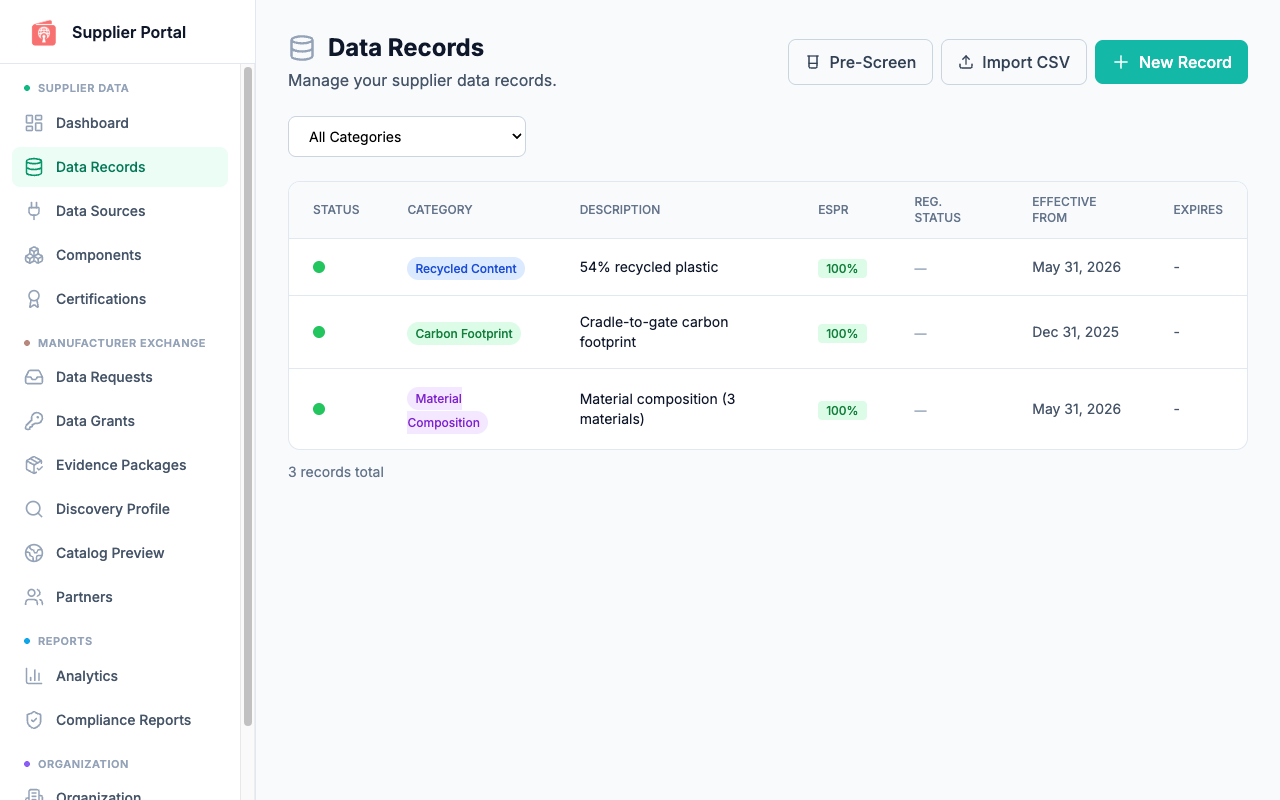This screenshot has width=1280, height=800.
Task: Click the Compliance Reports shield icon
Action: (x=34, y=720)
